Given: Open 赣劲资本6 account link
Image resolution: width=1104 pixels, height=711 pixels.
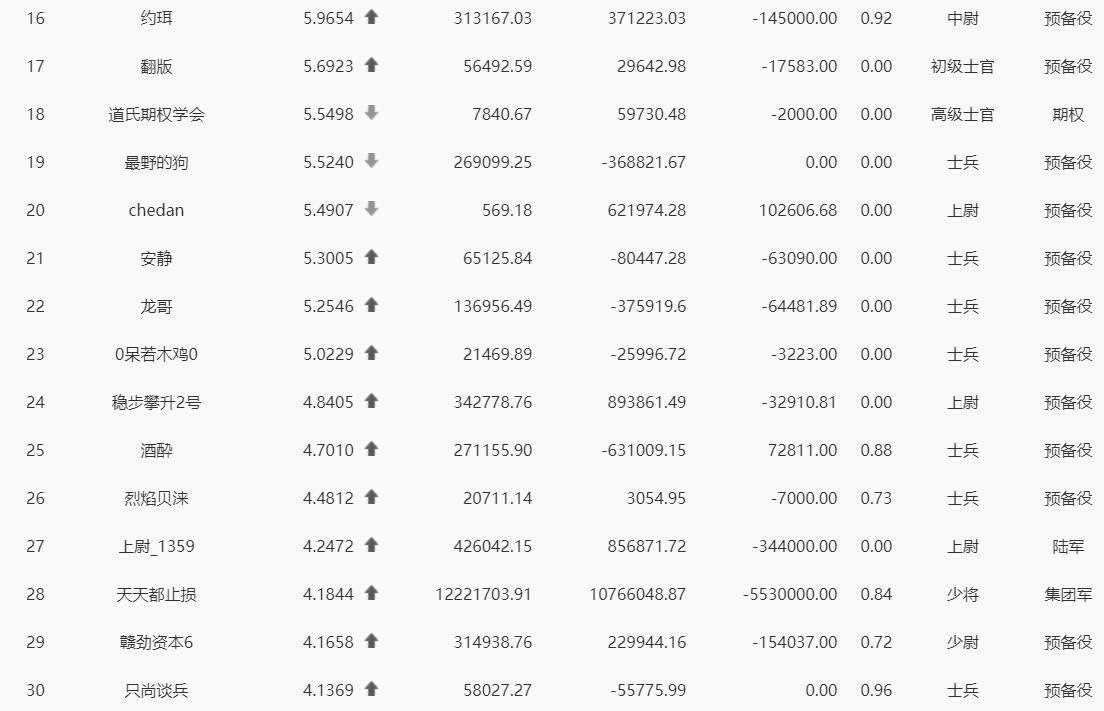Looking at the screenshot, I should click(x=156, y=642).
